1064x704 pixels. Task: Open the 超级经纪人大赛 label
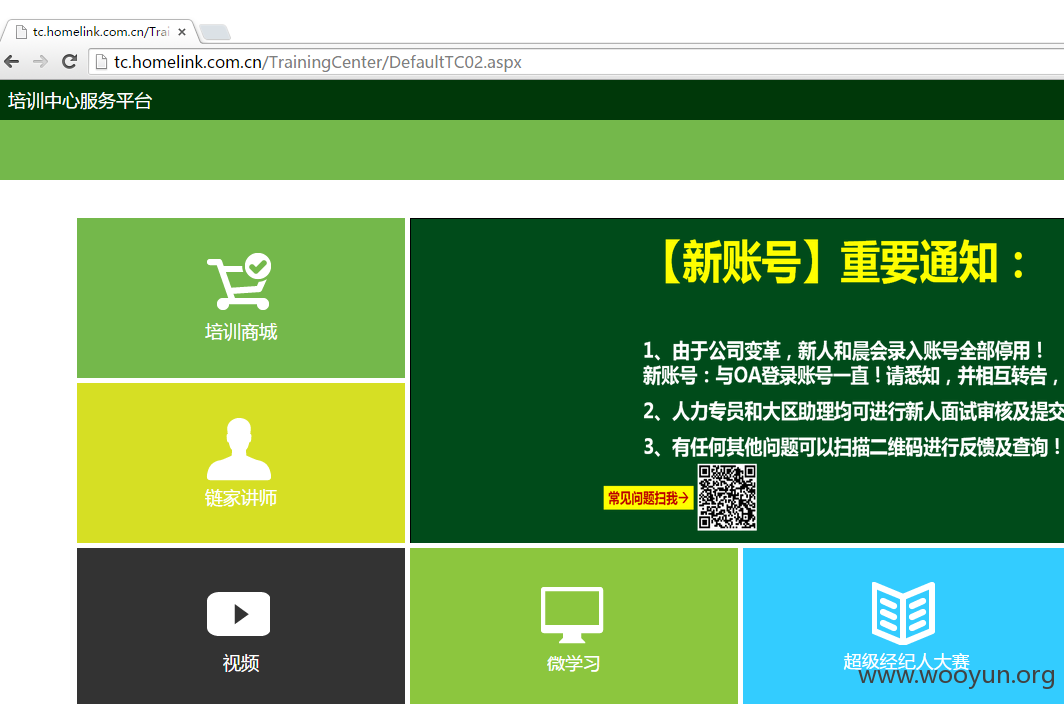[907, 661]
